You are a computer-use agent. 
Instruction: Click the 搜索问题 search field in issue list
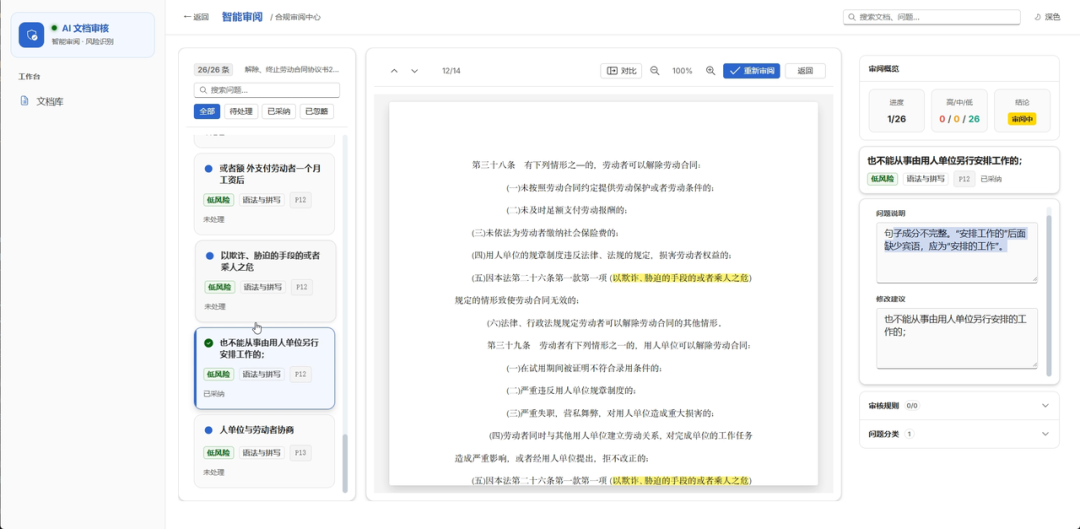(x=267, y=90)
